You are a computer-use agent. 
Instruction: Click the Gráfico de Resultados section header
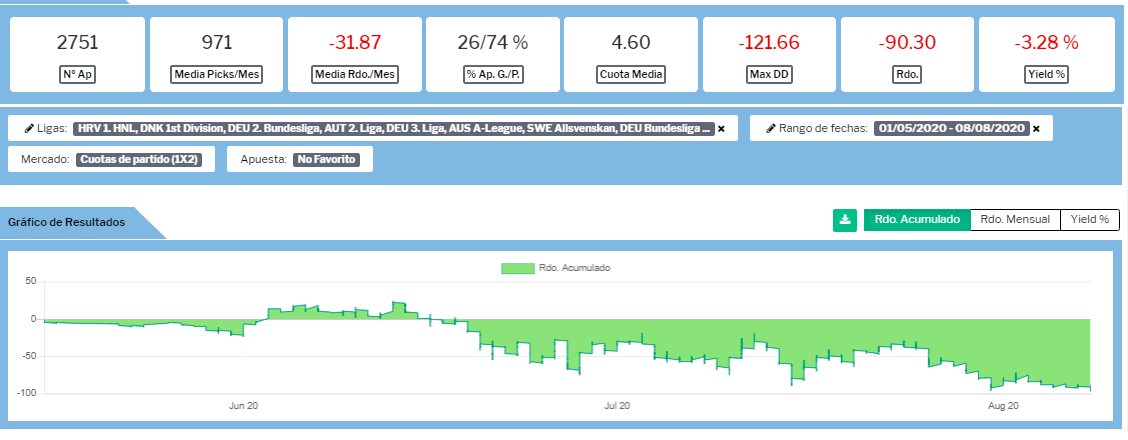click(x=67, y=222)
